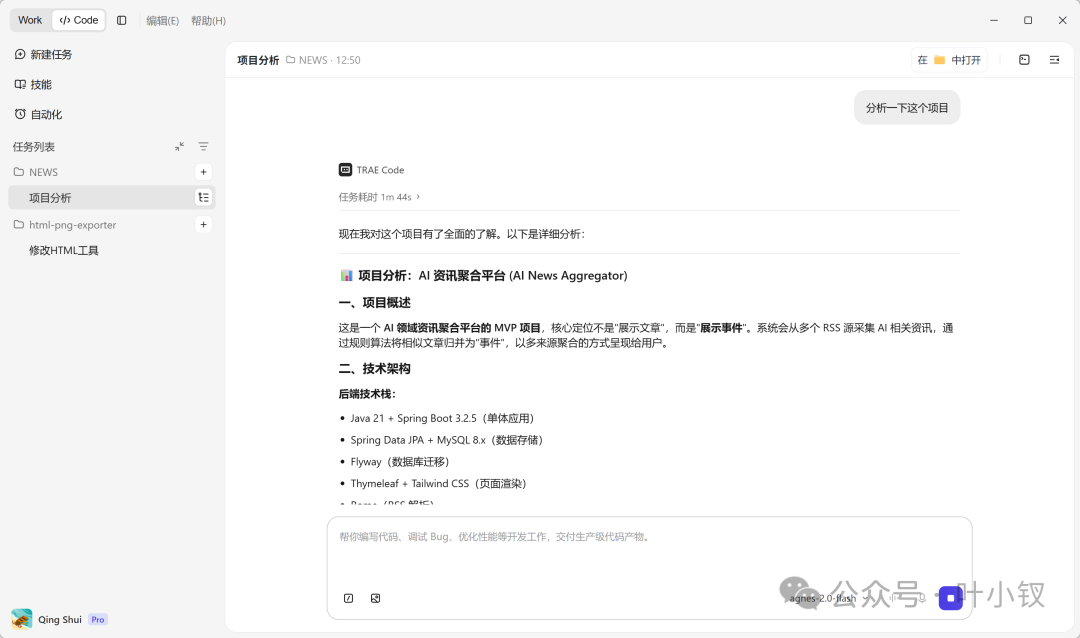Click the task steps icon on 项目分析

(203, 198)
